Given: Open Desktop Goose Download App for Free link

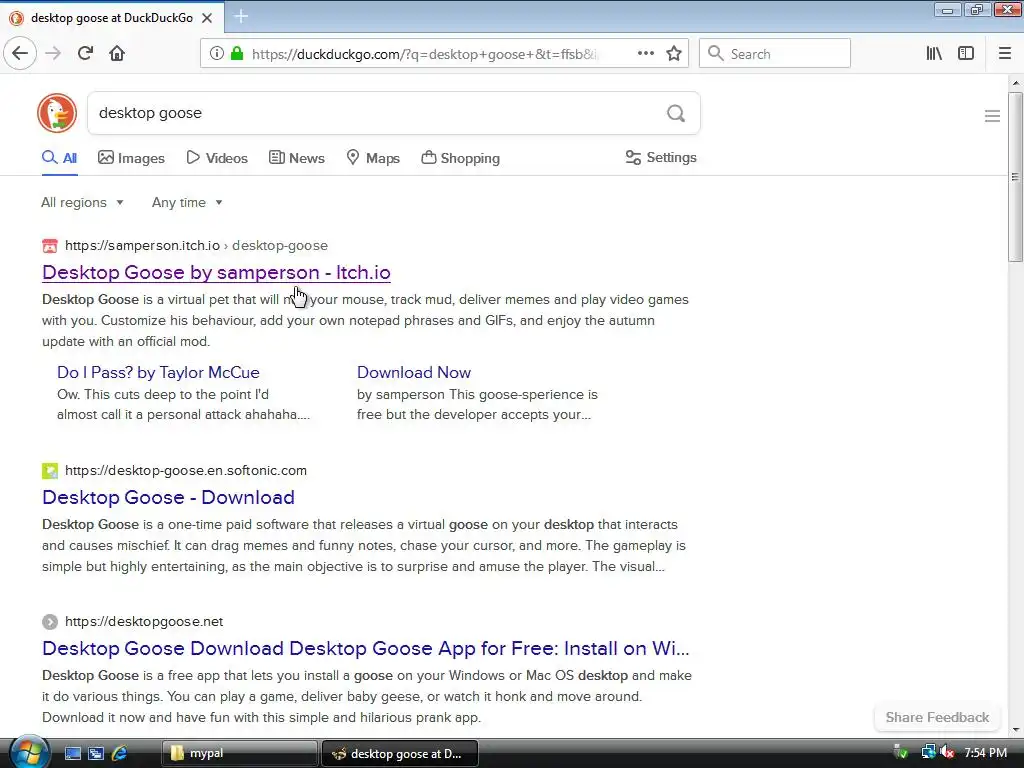Looking at the screenshot, I should point(365,648).
